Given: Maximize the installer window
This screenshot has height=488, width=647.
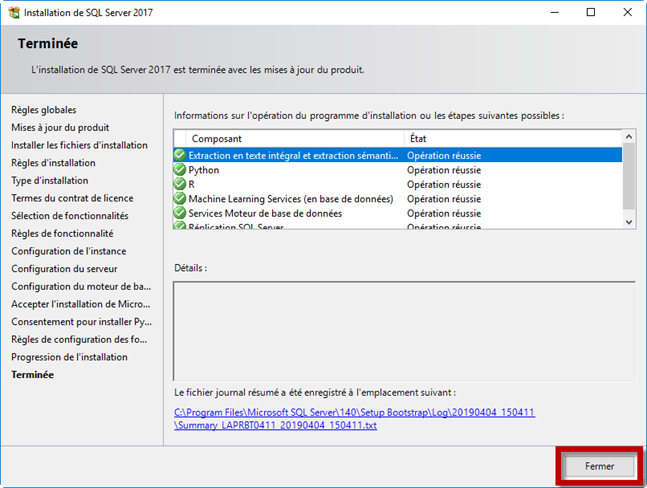Looking at the screenshot, I should [x=591, y=12].
